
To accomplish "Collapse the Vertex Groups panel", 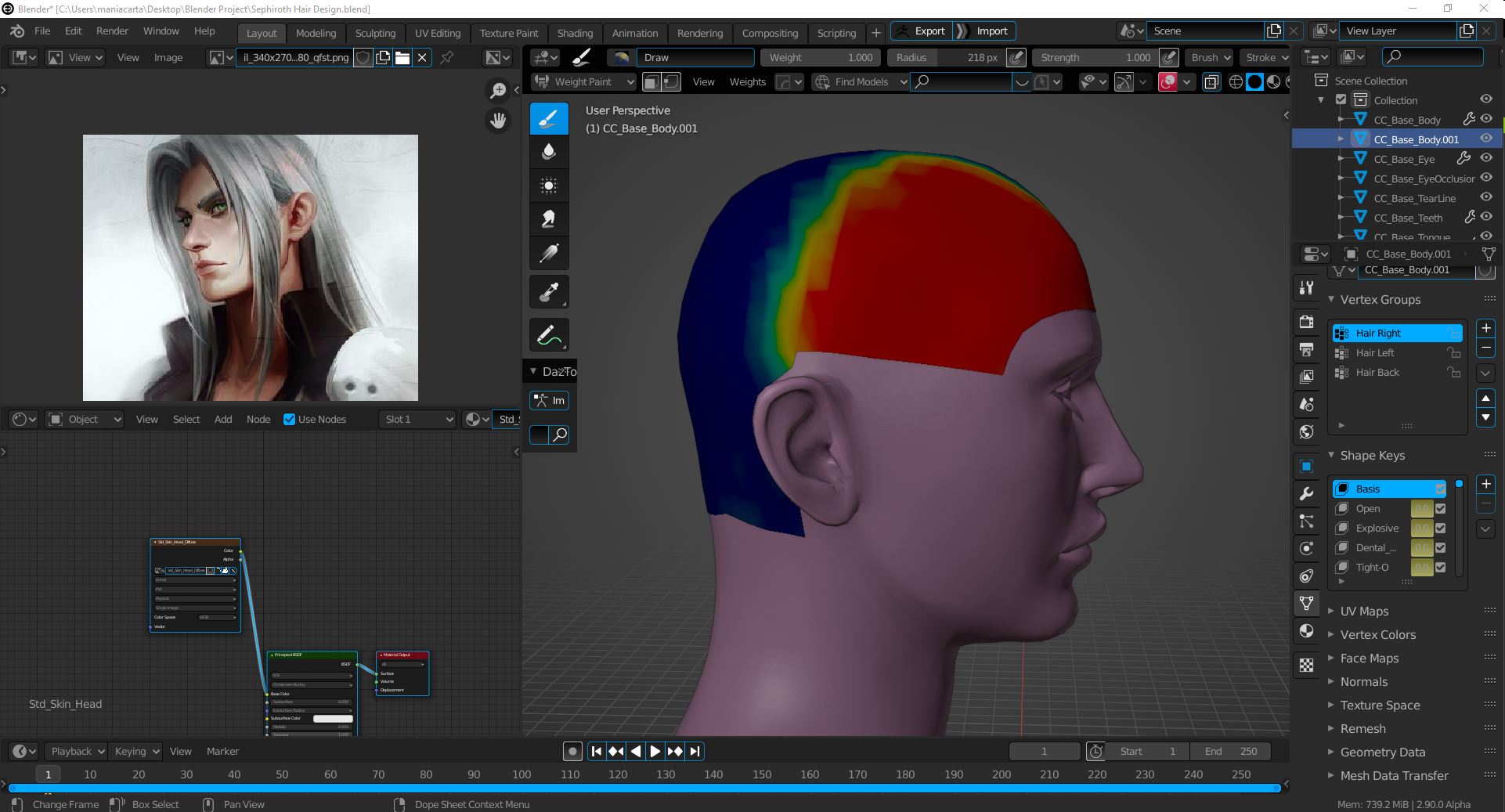I will point(1379,299).
